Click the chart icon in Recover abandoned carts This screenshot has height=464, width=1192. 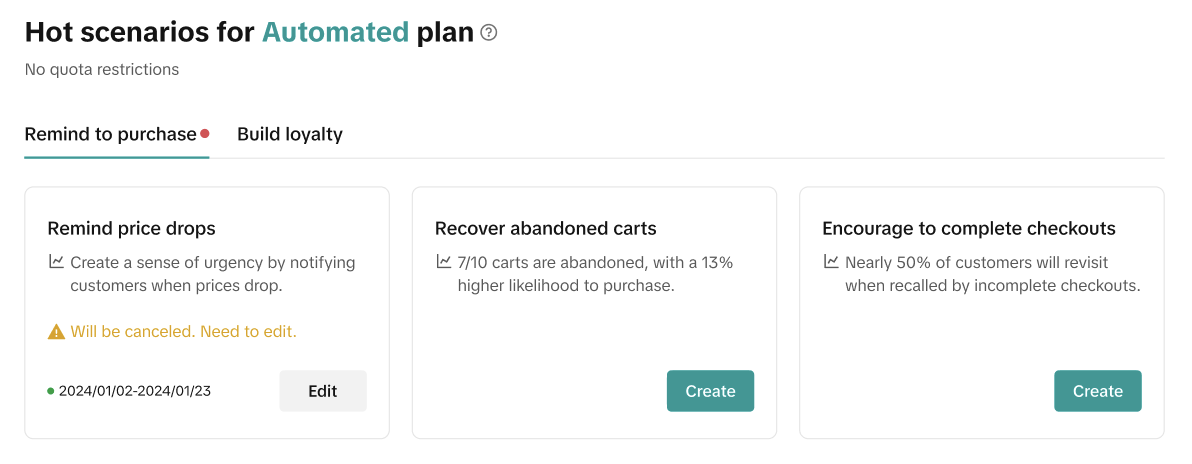(x=443, y=262)
